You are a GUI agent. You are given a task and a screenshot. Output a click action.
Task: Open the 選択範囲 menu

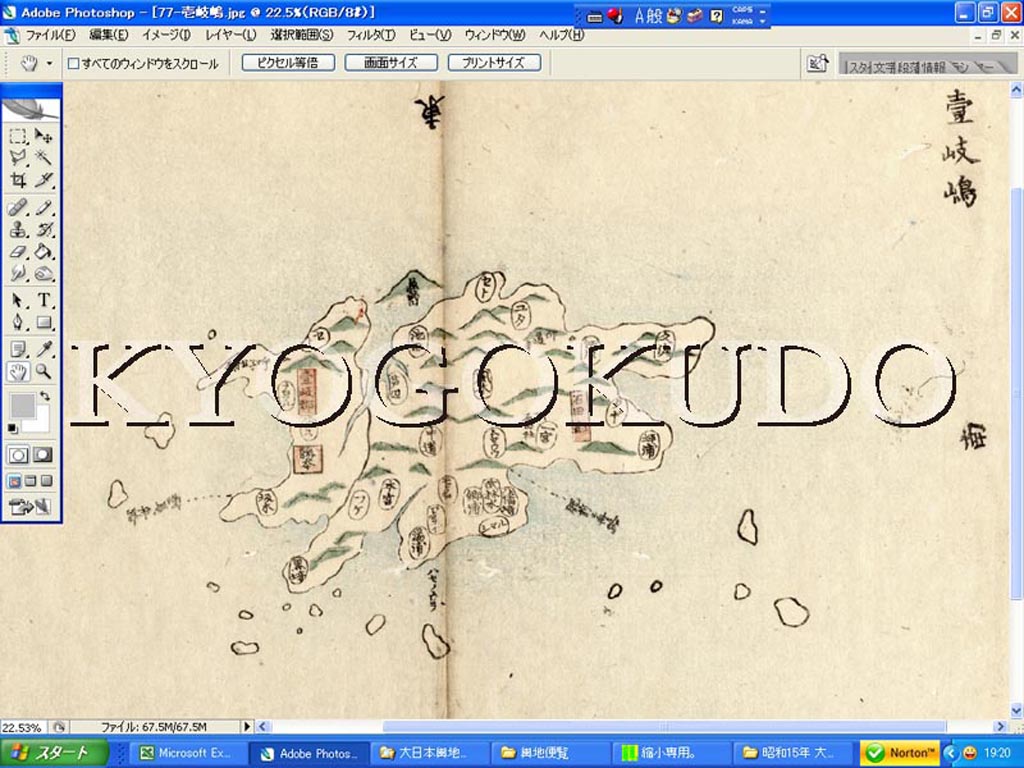(x=302, y=35)
